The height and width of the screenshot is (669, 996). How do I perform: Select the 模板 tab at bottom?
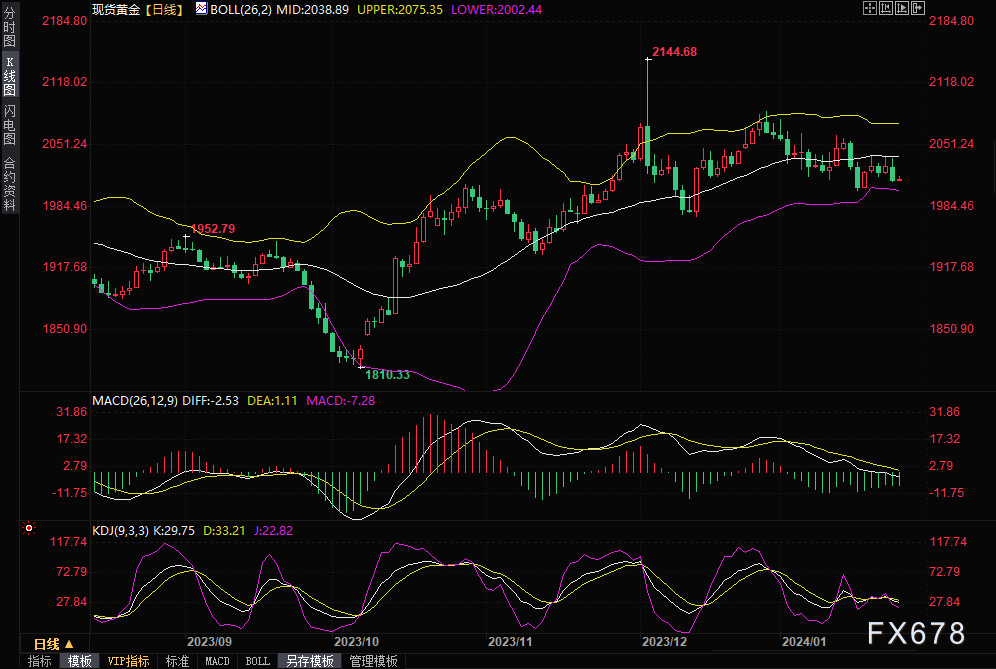(79, 661)
